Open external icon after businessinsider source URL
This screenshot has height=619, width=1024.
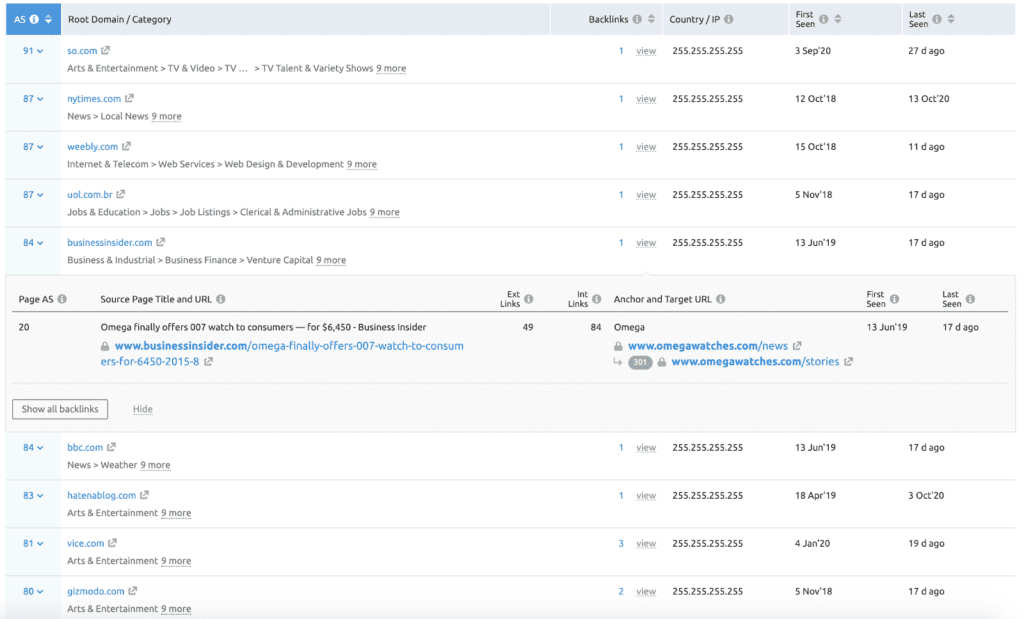pos(208,362)
